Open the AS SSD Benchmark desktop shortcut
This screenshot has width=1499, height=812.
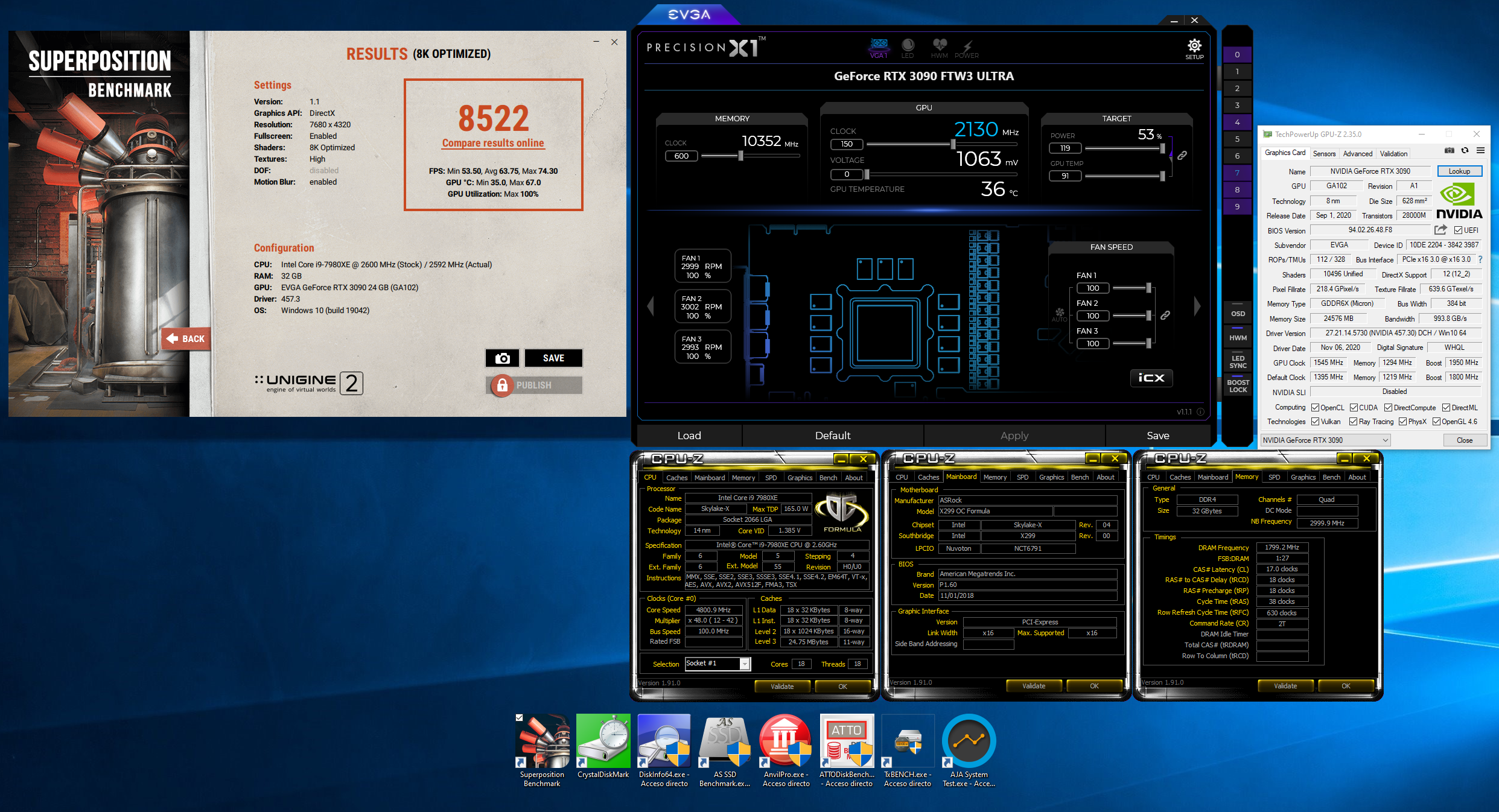[x=725, y=751]
